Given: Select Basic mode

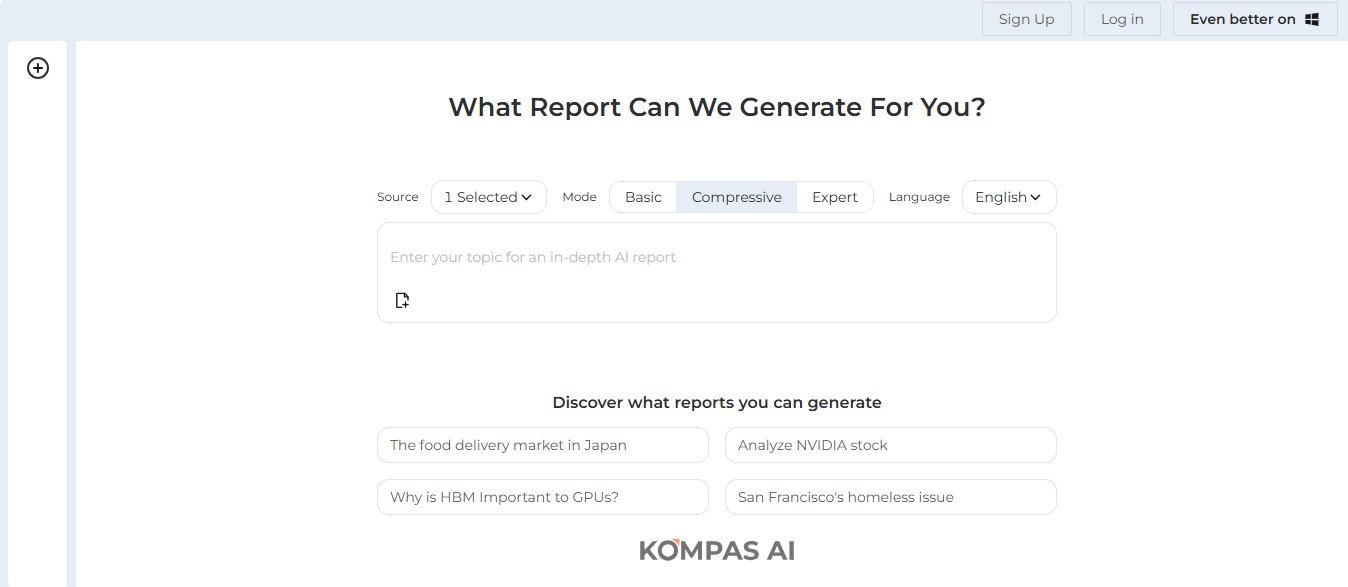Looking at the screenshot, I should click(x=643, y=197).
